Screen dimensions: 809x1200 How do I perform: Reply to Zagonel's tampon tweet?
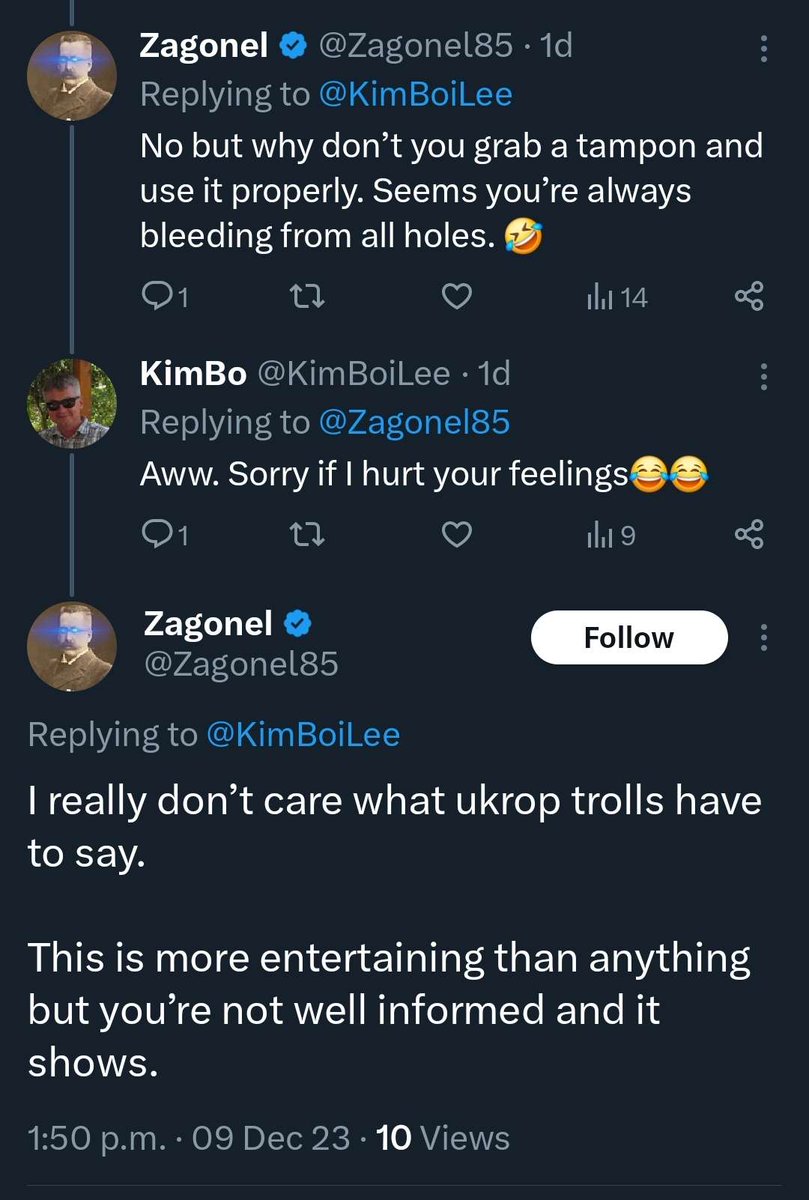click(x=158, y=296)
